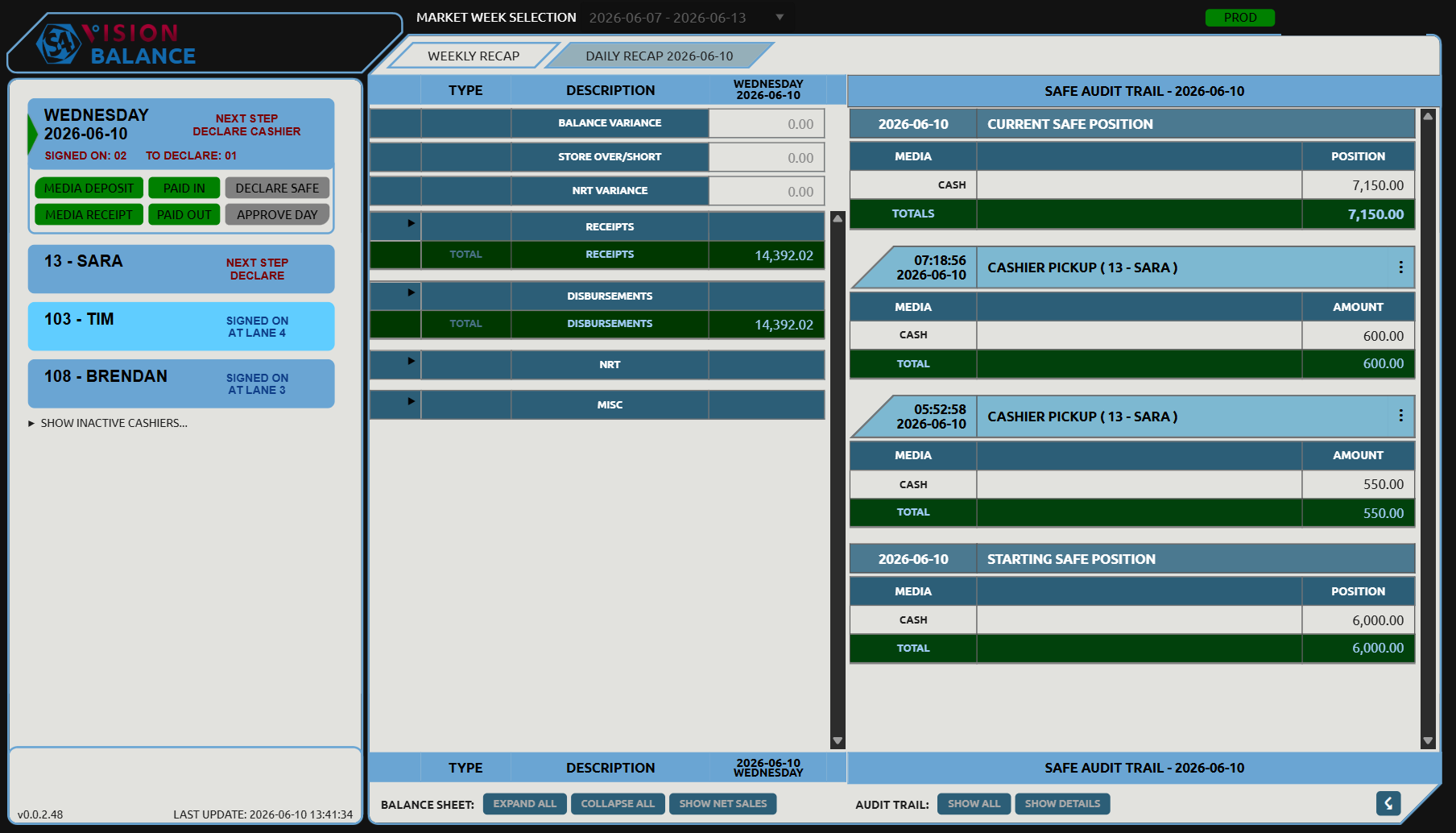Click current safe position total 7,150.00
Viewport: 1456px width, 833px height.
pos(1375,214)
